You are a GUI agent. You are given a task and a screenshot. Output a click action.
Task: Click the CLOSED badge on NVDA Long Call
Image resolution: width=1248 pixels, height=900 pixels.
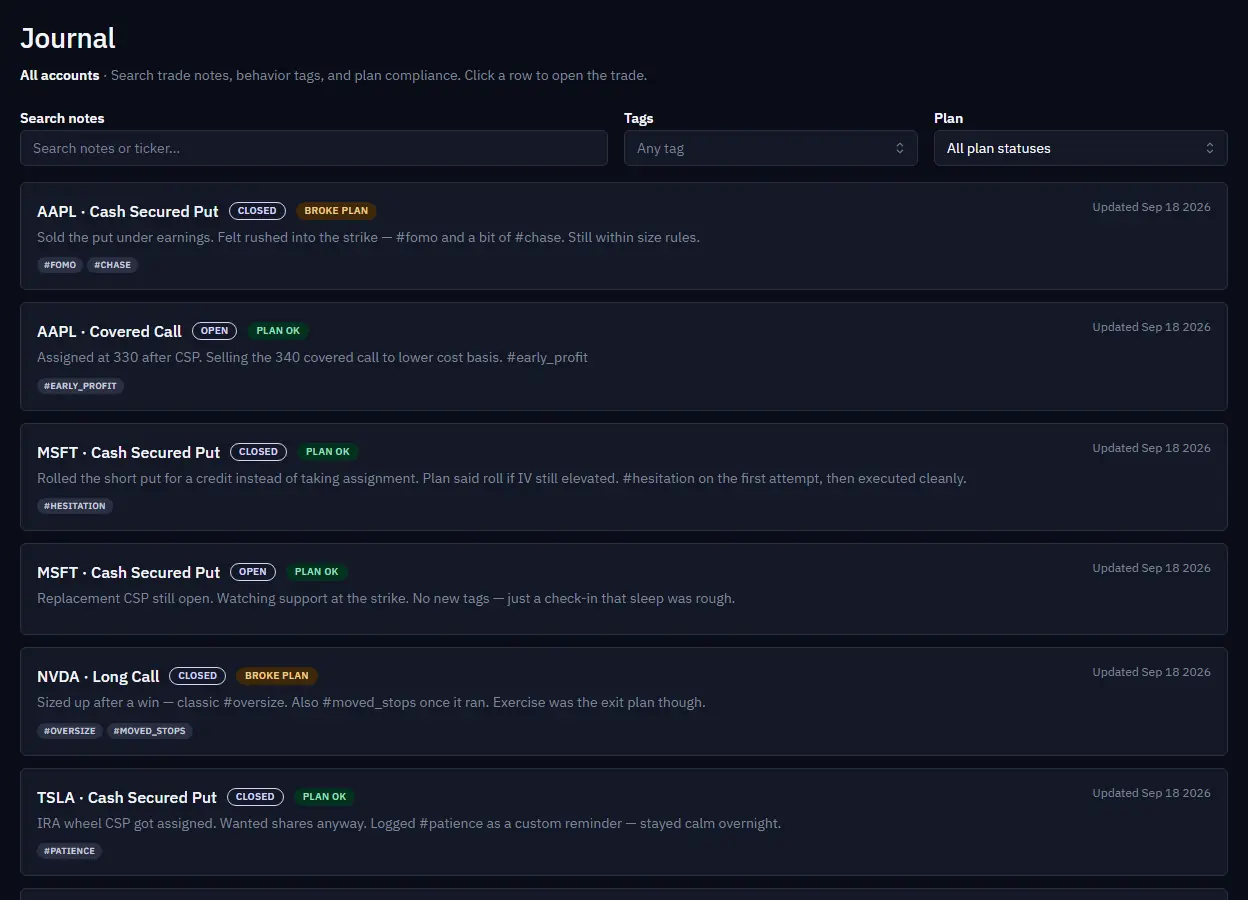(x=198, y=676)
